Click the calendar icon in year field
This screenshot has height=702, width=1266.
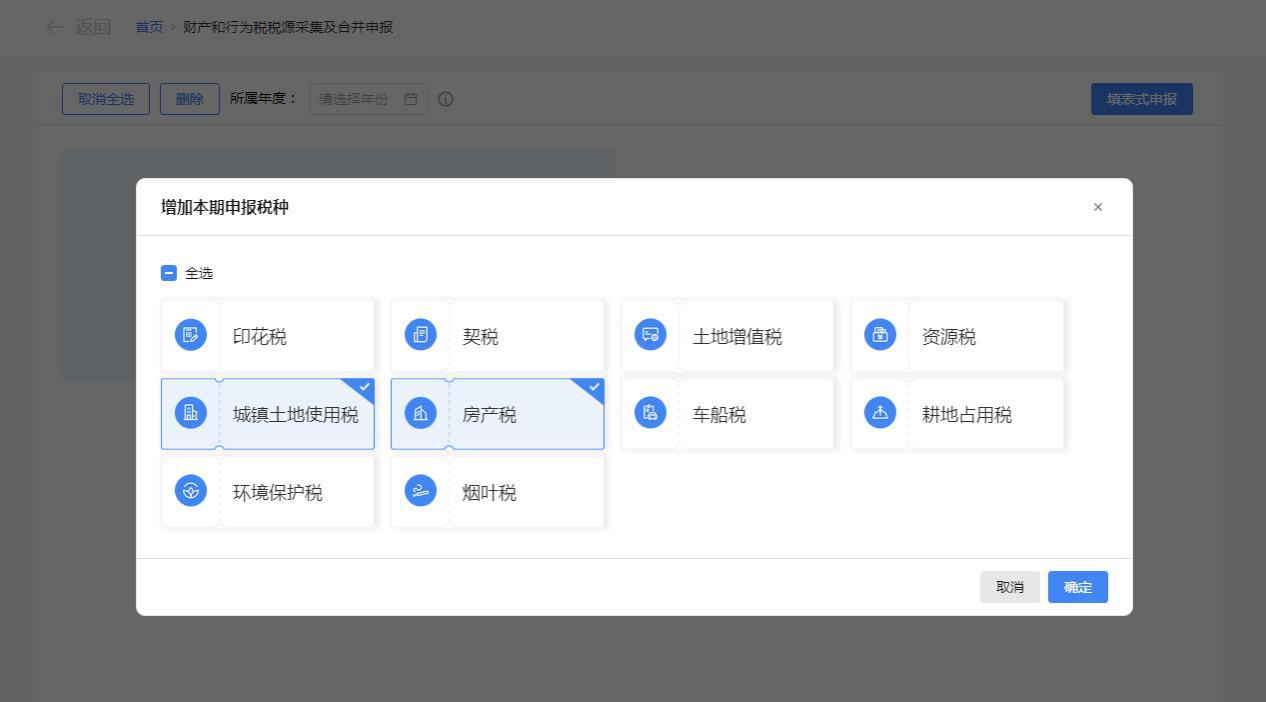[x=410, y=99]
